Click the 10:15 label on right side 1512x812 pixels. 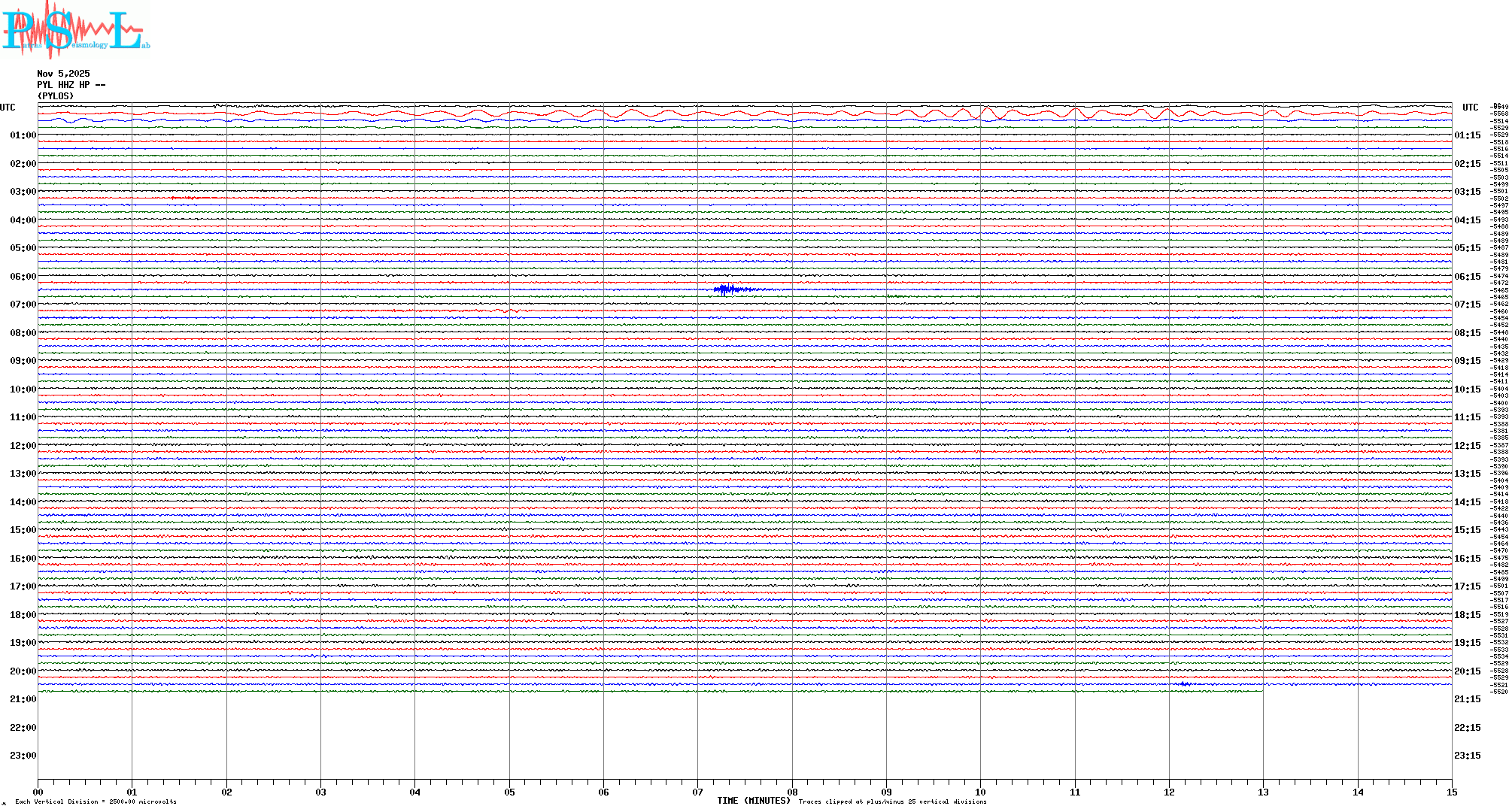pos(1467,389)
